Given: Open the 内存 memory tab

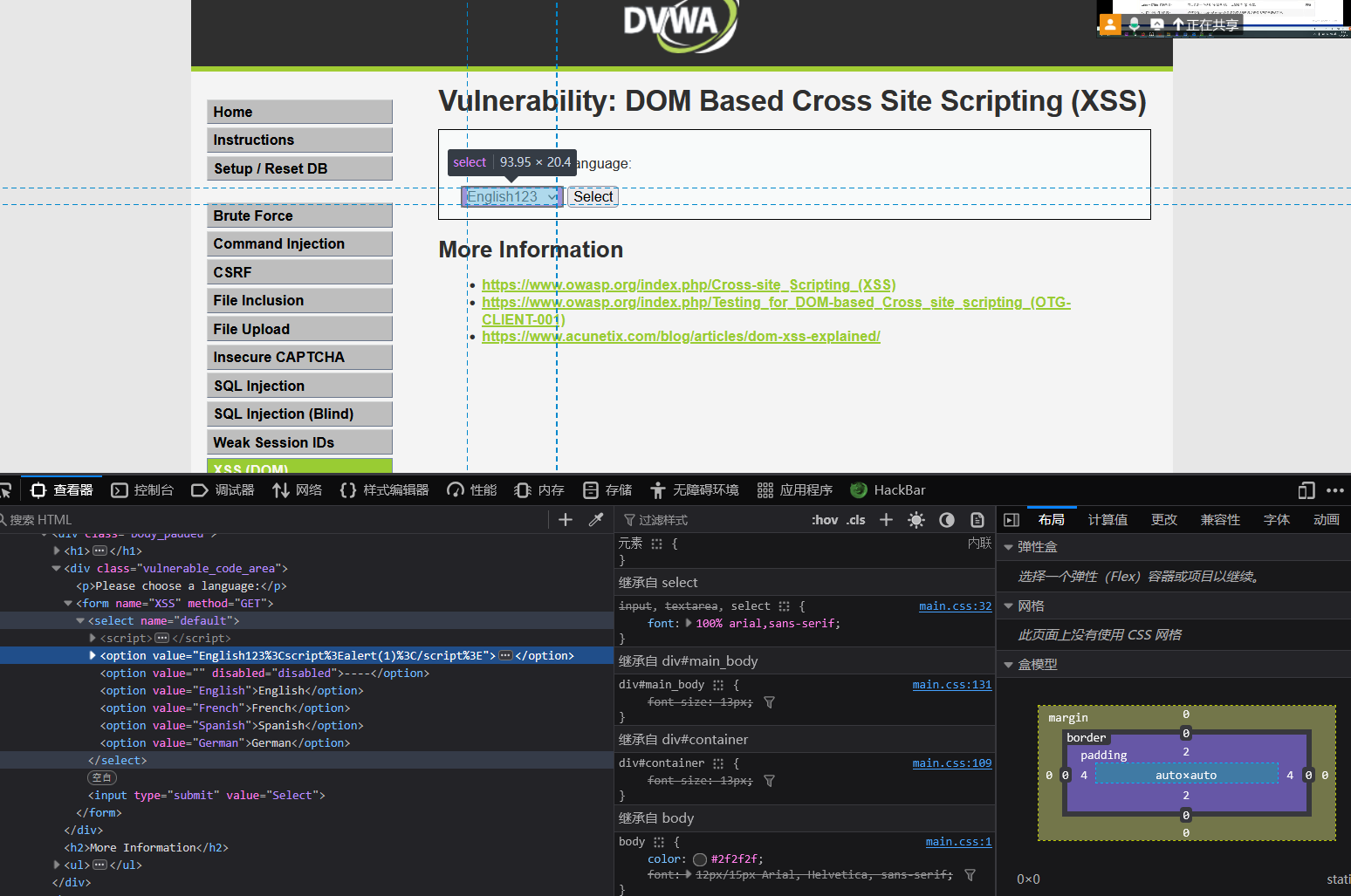Looking at the screenshot, I should pyautogui.click(x=539, y=490).
